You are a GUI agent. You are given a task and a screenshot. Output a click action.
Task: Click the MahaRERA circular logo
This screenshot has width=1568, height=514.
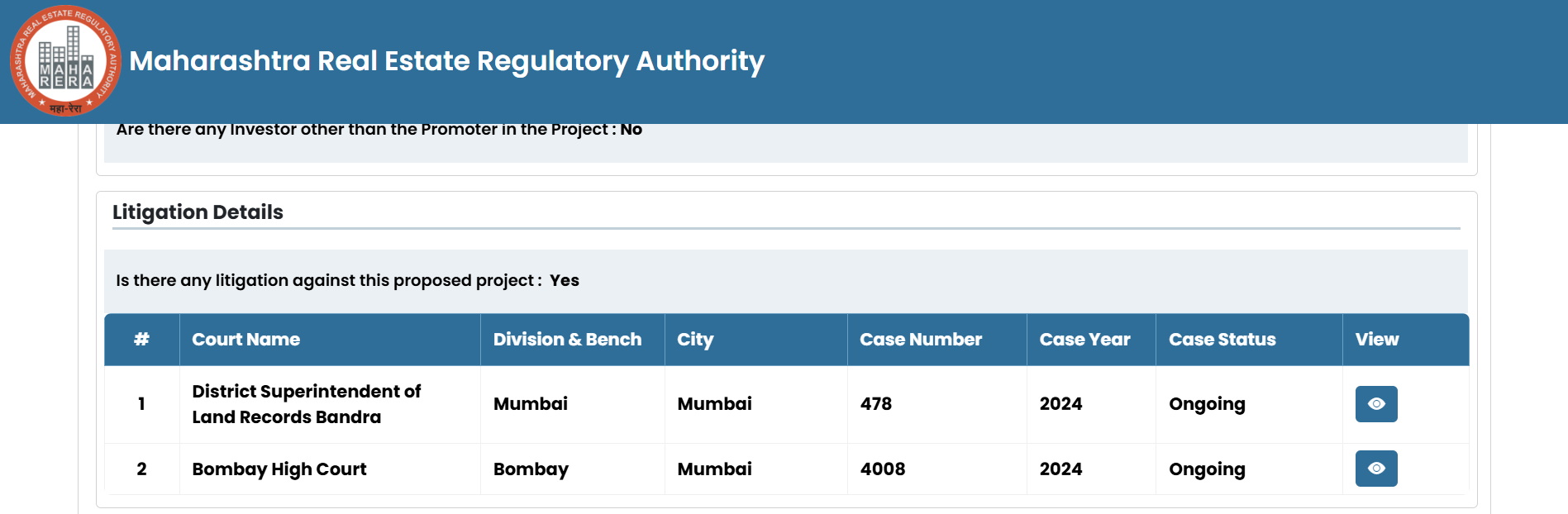tap(65, 61)
